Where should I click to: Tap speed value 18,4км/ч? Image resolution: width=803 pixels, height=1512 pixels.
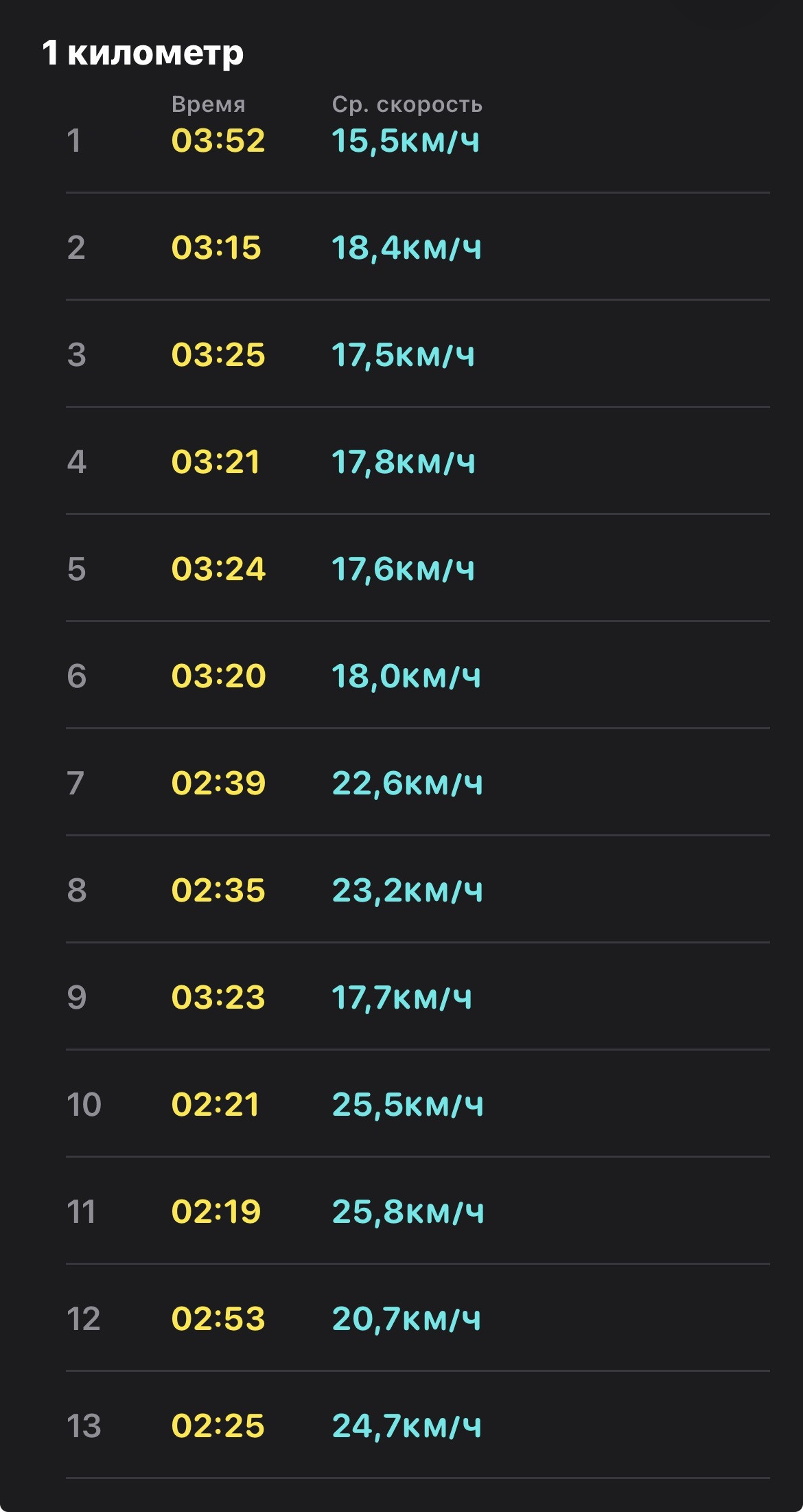coord(406,248)
